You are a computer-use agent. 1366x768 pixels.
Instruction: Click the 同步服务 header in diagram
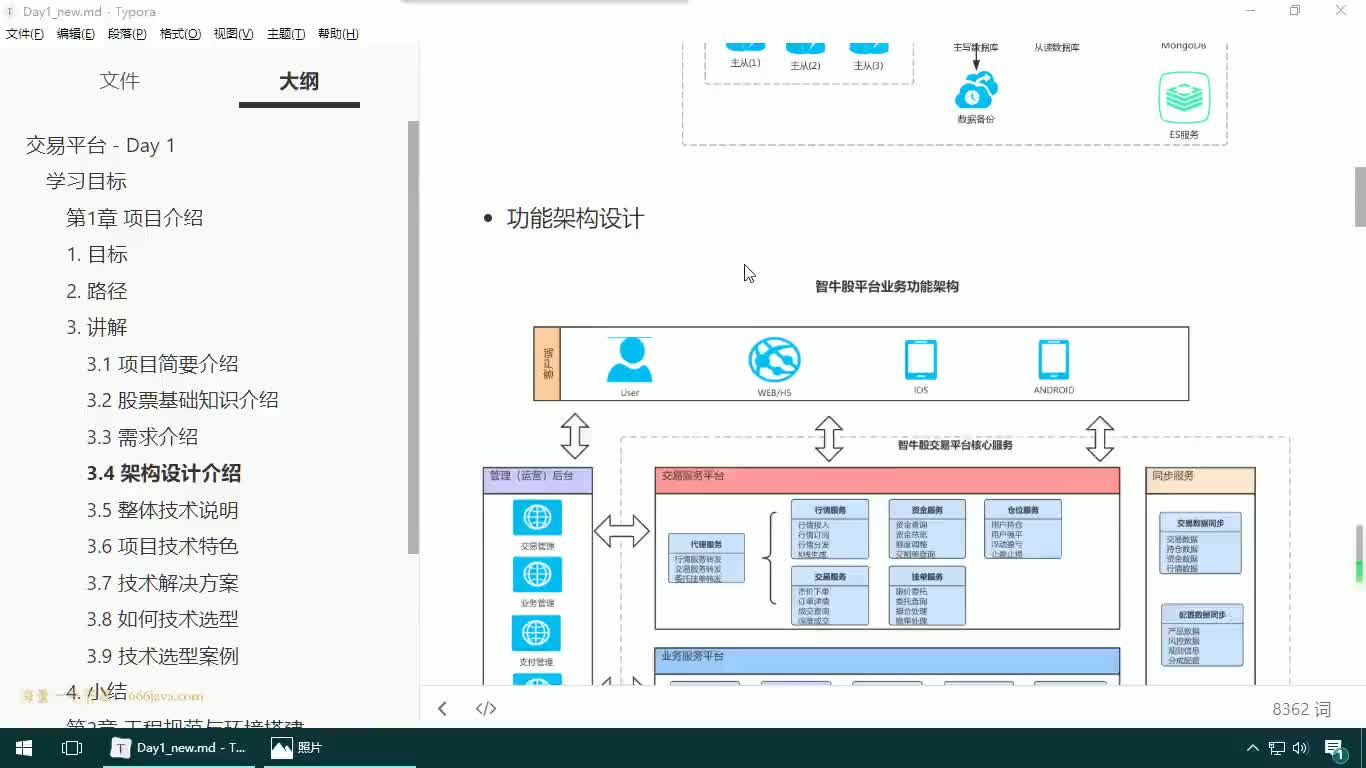pos(1200,480)
